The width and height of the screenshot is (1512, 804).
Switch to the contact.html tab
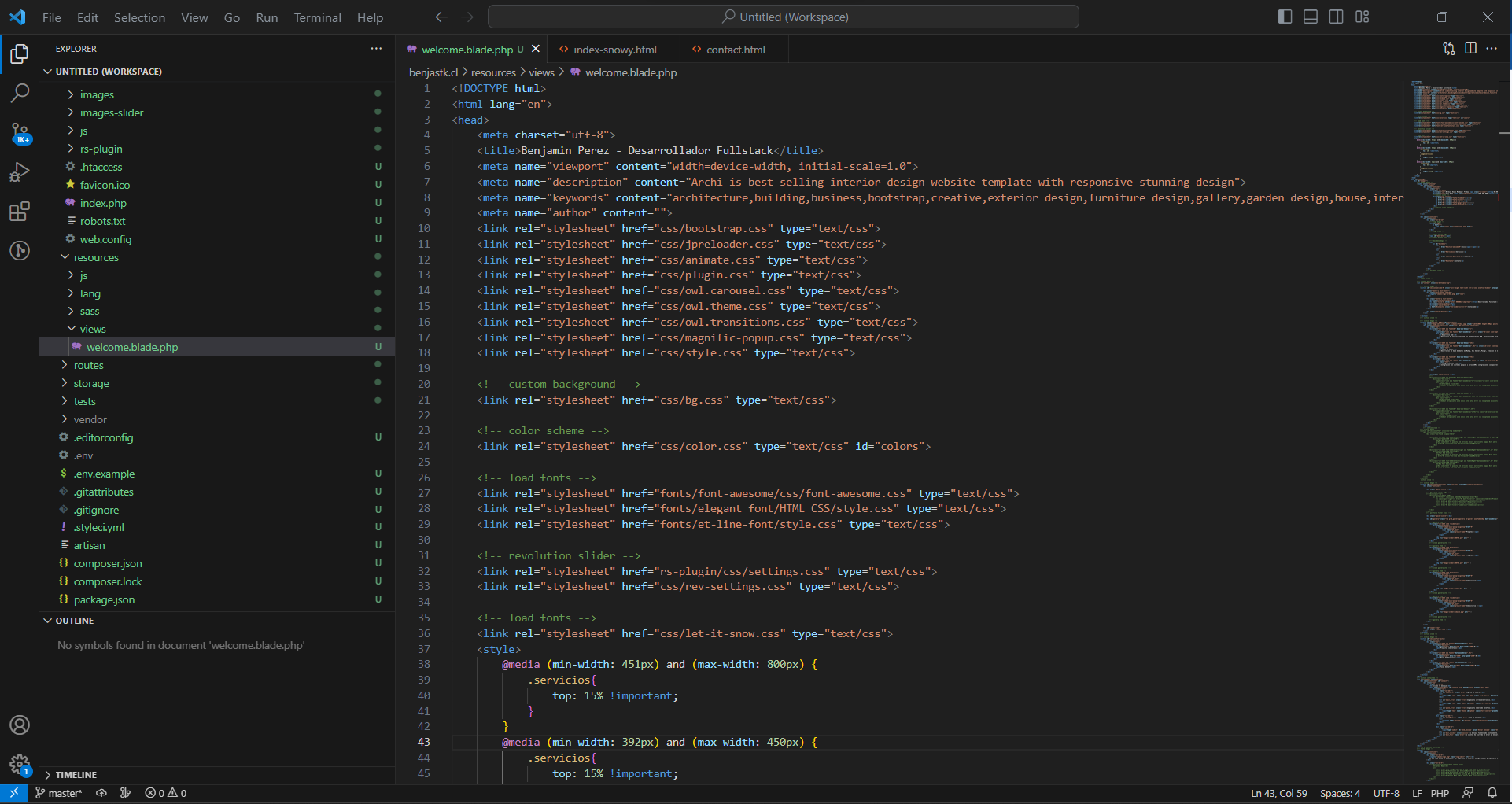[735, 50]
